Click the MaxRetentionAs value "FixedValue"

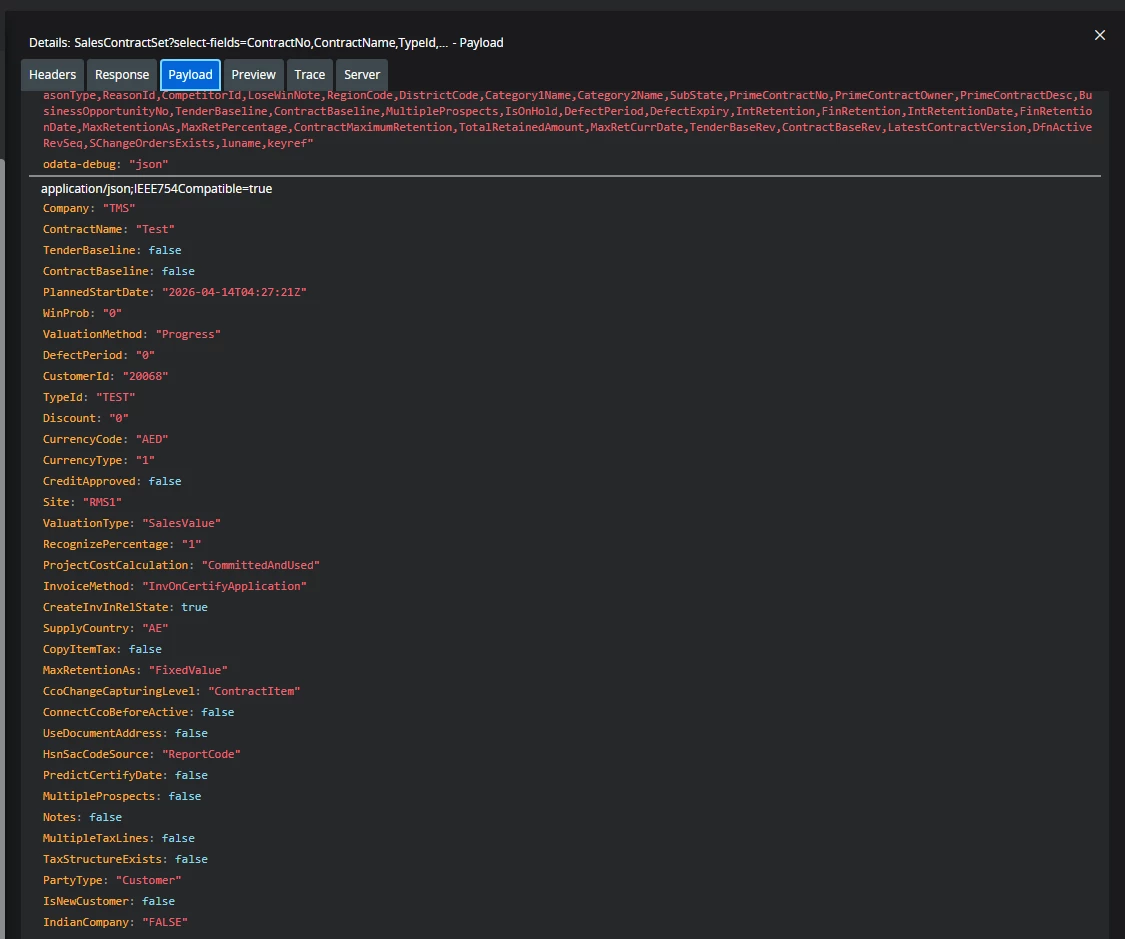tap(188, 670)
